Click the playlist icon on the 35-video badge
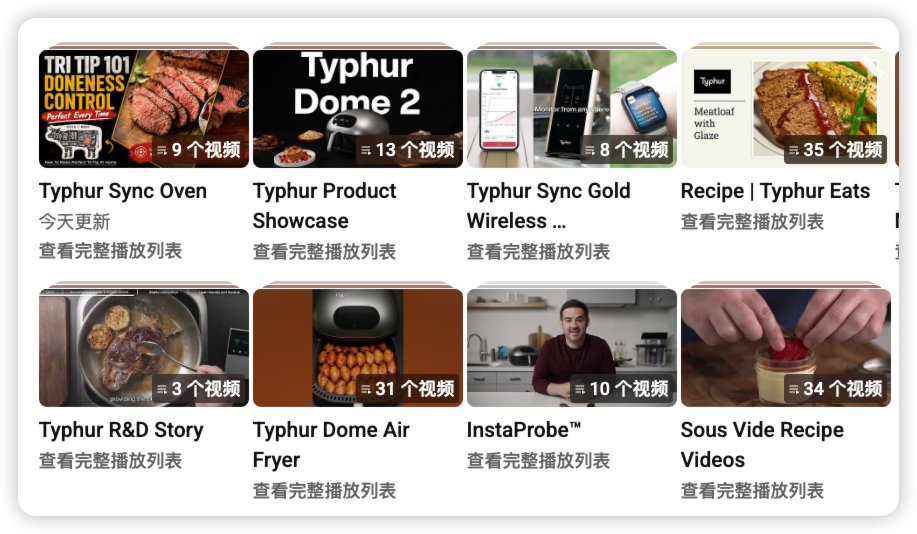The width and height of the screenshot is (917, 534). tap(794, 150)
